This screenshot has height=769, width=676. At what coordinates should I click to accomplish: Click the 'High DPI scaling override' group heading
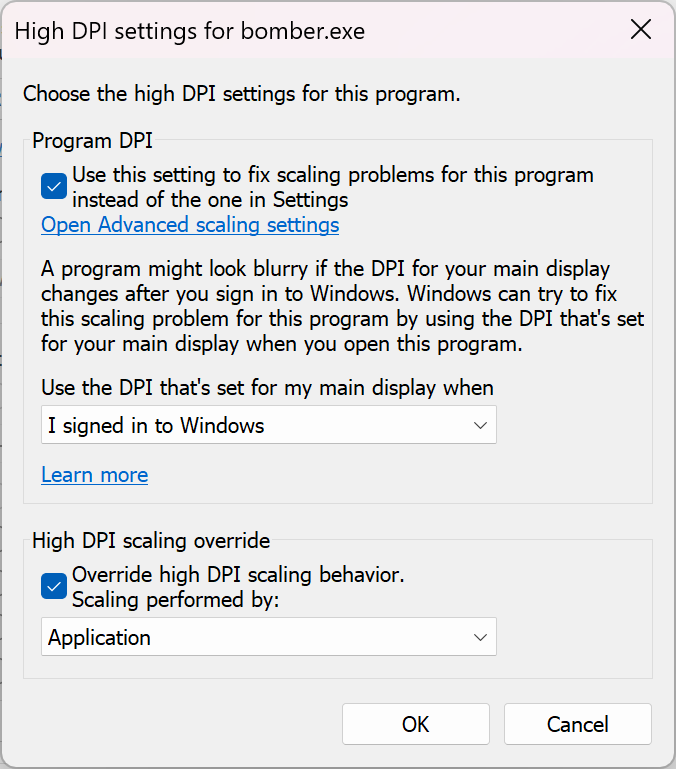pyautogui.click(x=151, y=541)
